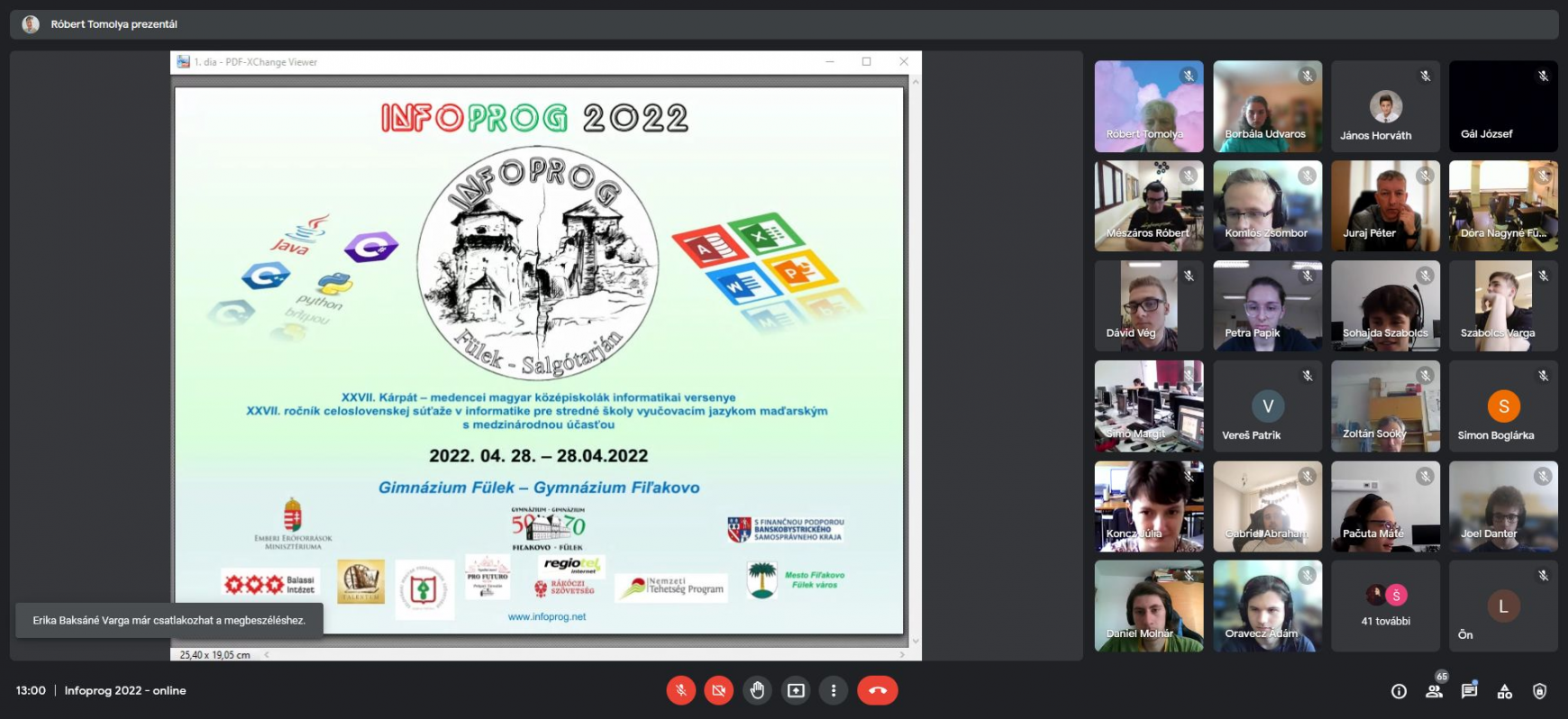The height and width of the screenshot is (719, 1568).
Task: Click muted mic icon on Dávid Vég tile
Action: tap(1189, 276)
